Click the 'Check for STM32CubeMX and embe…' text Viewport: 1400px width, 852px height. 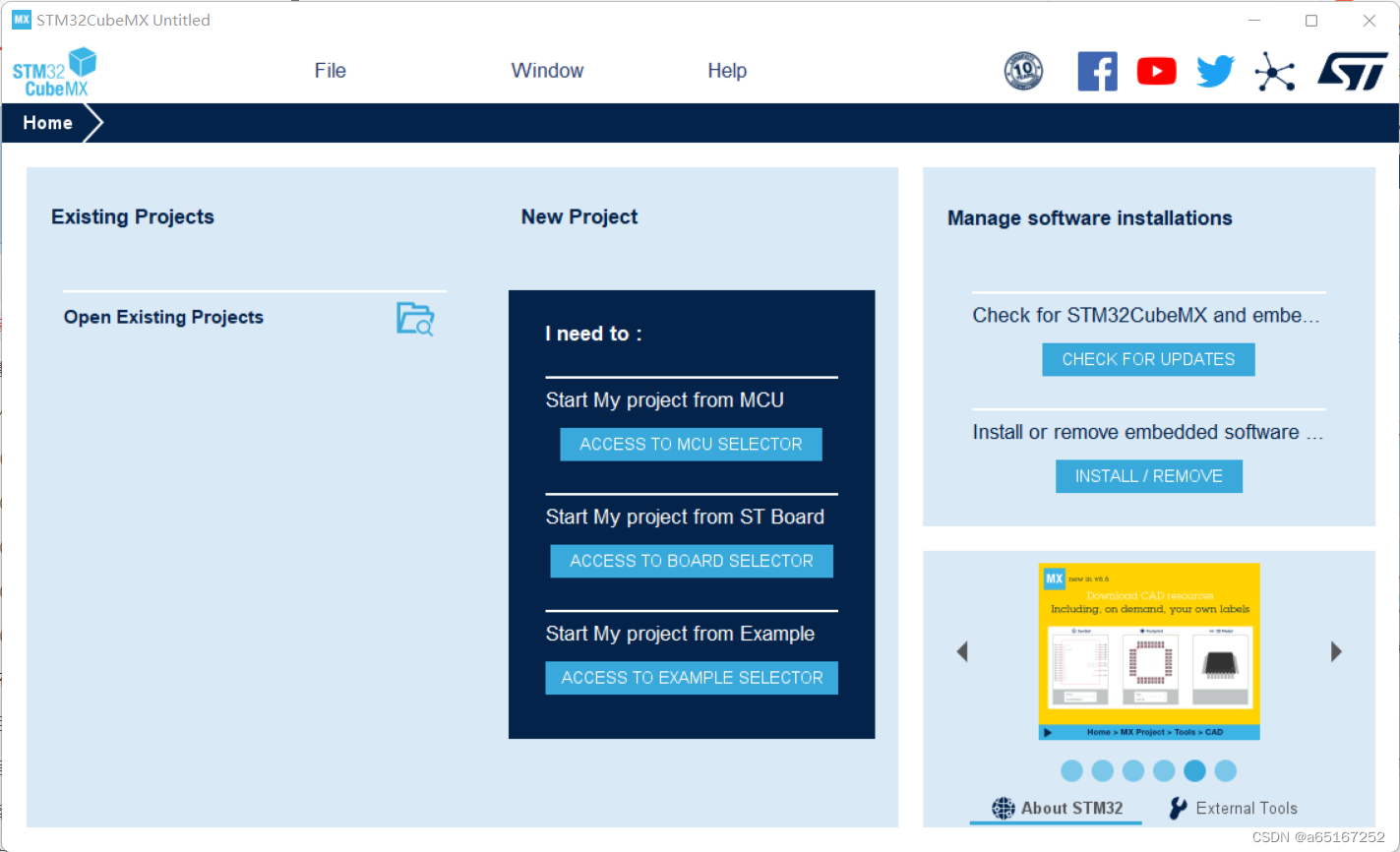1146,316
